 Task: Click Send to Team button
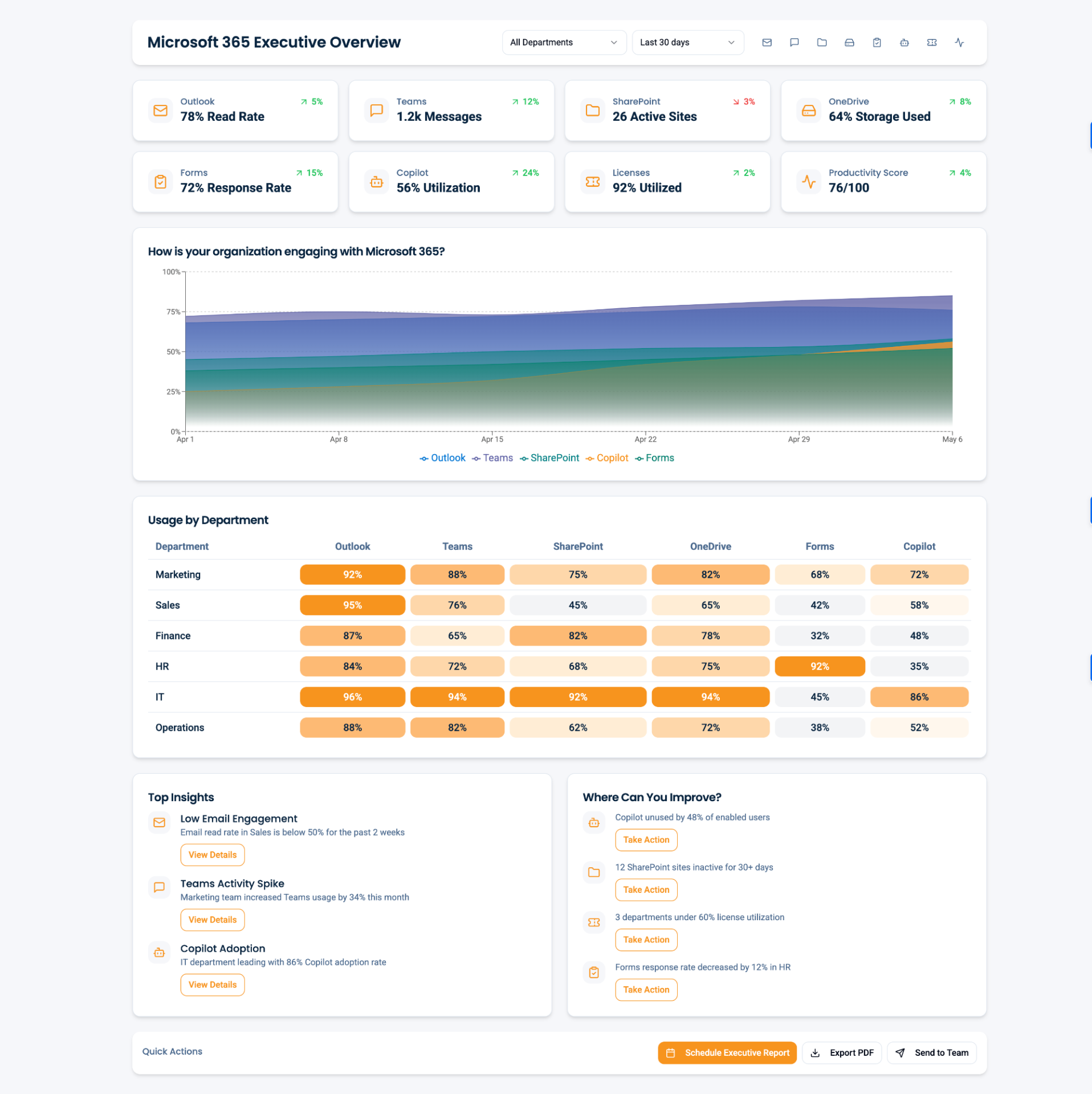[x=931, y=1053]
